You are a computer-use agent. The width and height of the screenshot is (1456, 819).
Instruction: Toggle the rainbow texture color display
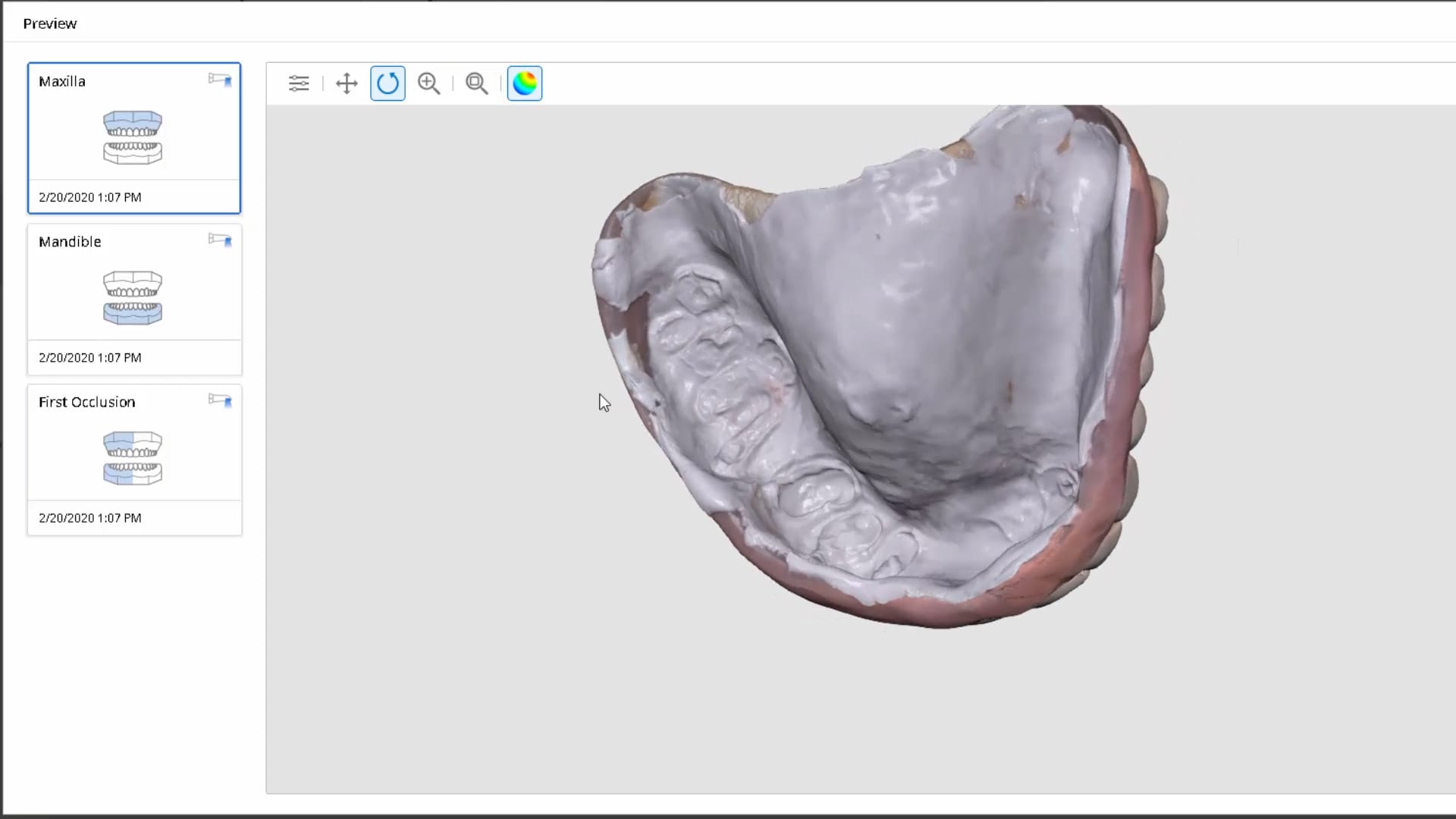[x=525, y=83]
